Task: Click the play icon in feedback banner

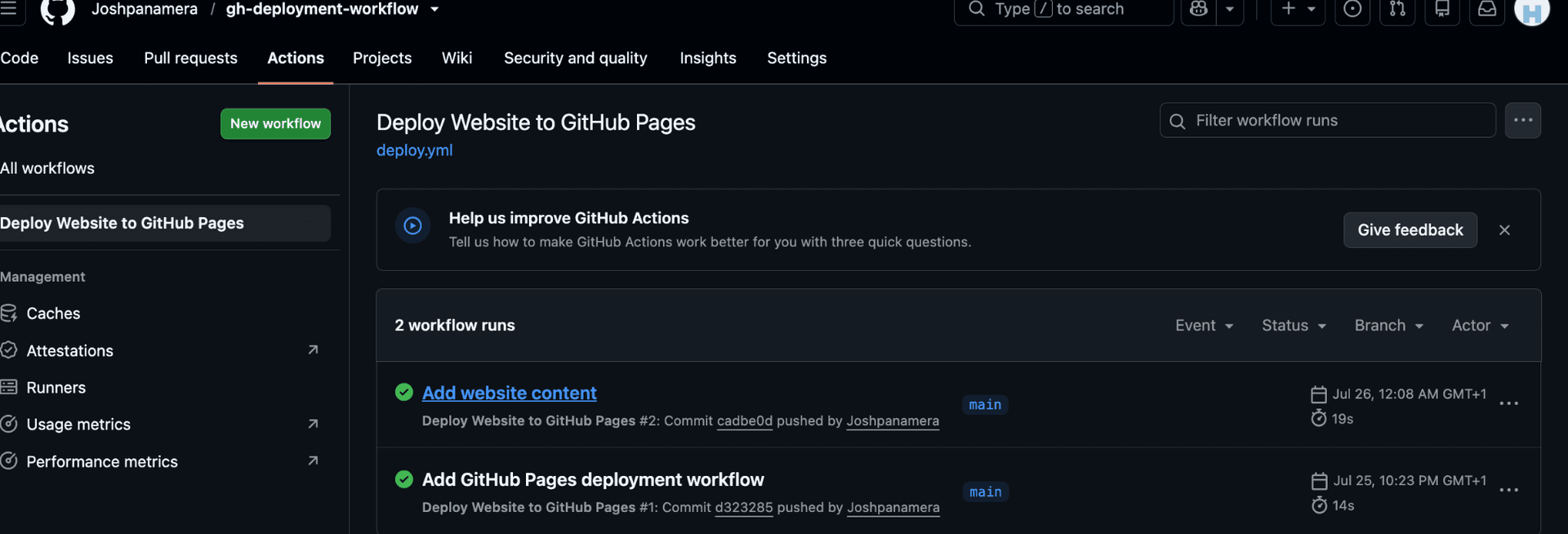Action: coord(412,225)
